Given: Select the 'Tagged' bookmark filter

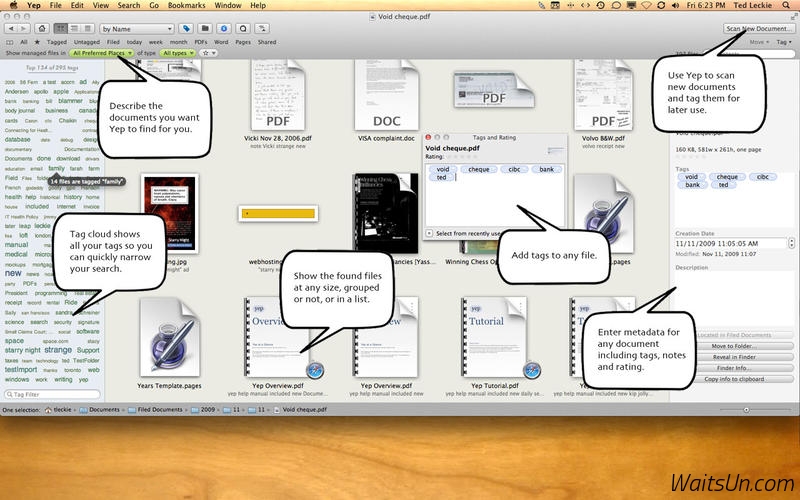Looking at the screenshot, I should (57, 42).
